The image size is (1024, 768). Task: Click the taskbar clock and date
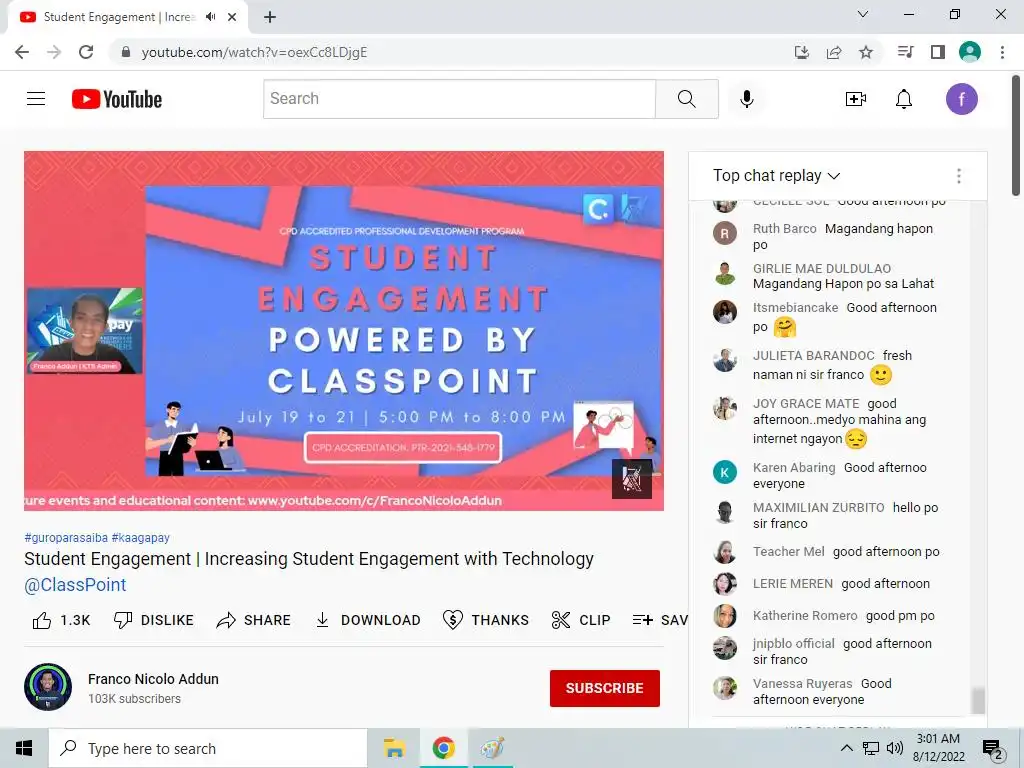click(x=938, y=748)
